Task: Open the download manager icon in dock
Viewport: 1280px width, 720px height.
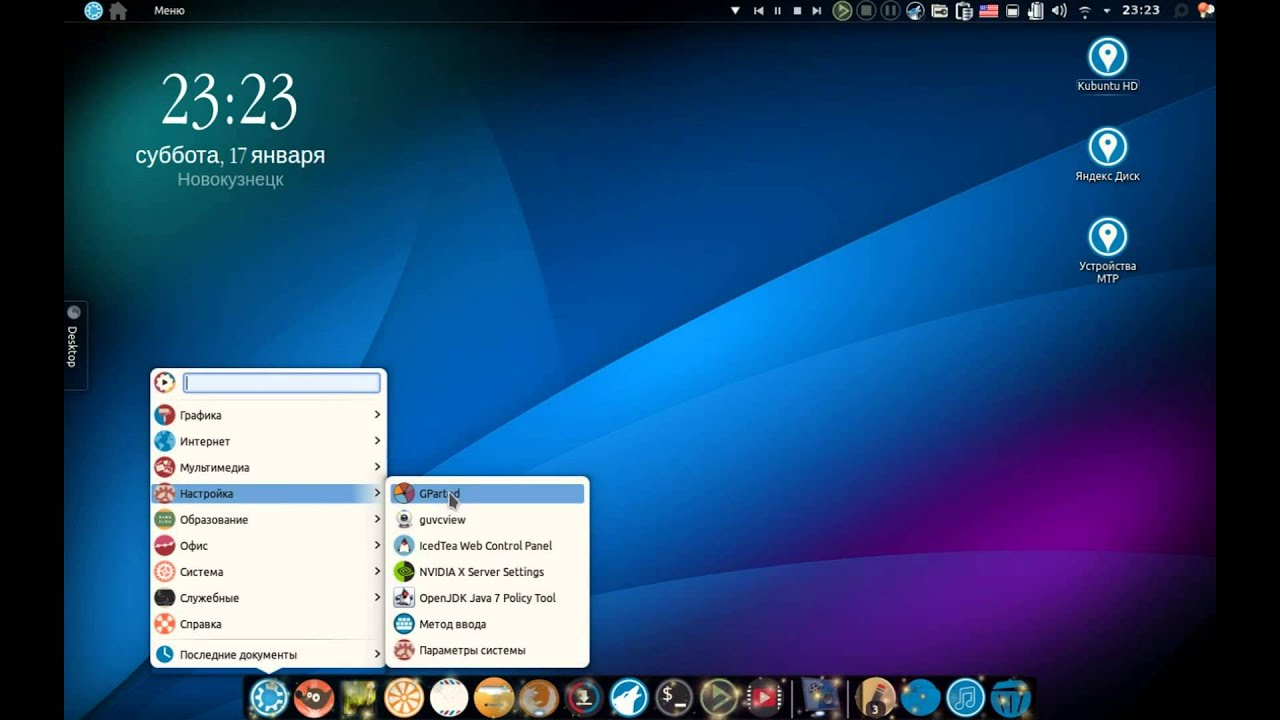Action: pyautogui.click(x=584, y=697)
